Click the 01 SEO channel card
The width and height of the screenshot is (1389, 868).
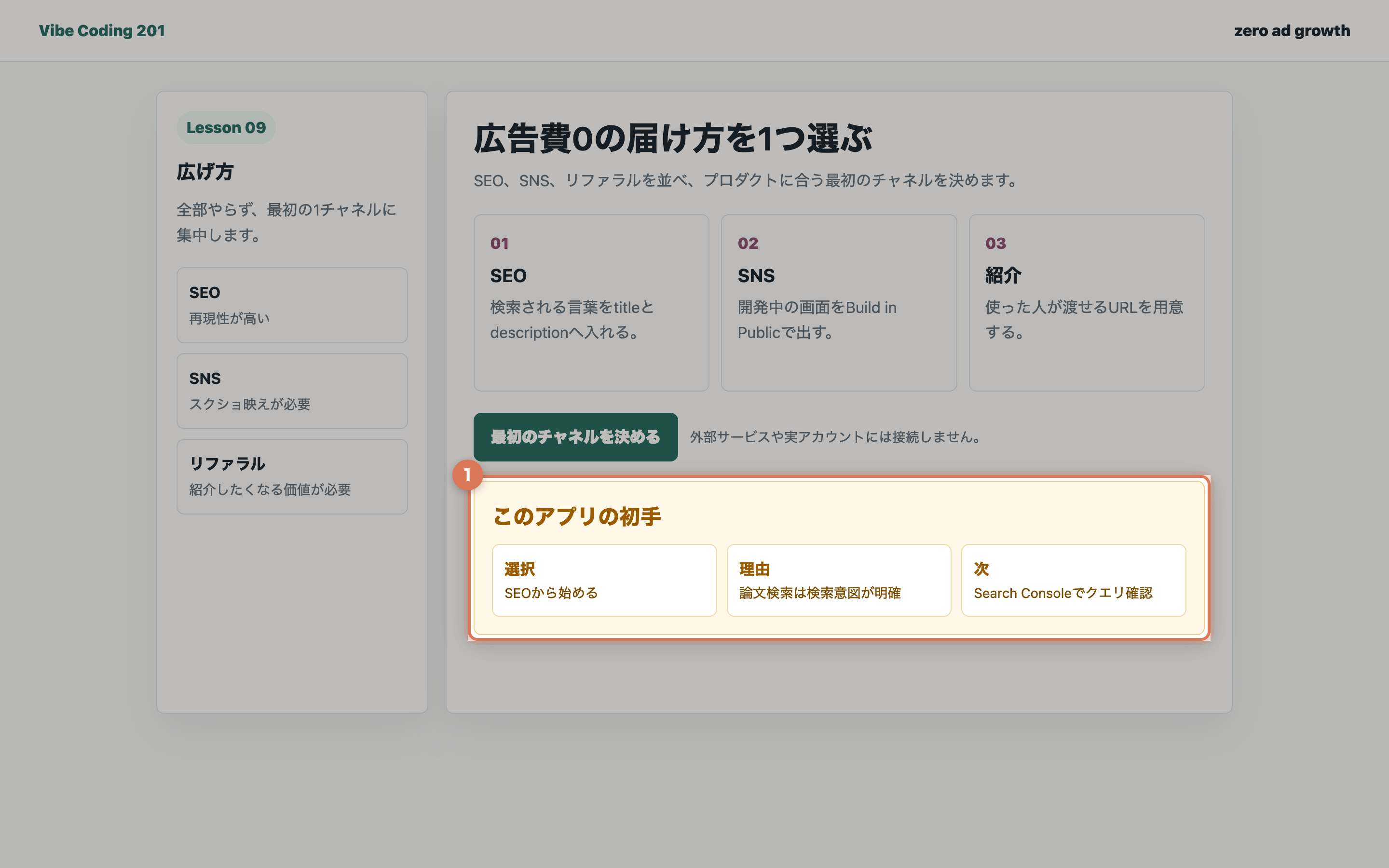pyautogui.click(x=591, y=302)
